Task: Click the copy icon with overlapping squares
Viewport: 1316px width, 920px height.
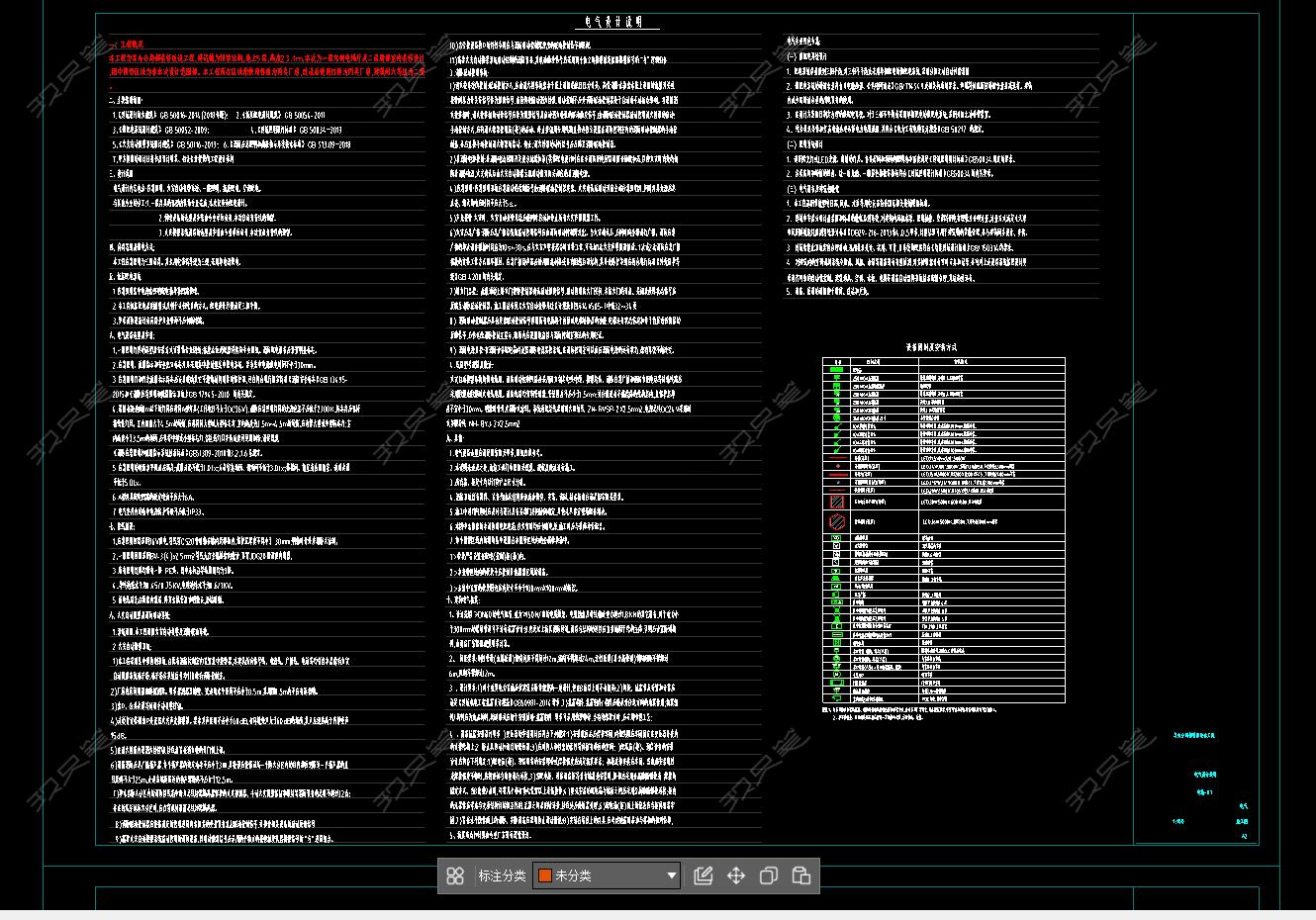Action: 769,875
